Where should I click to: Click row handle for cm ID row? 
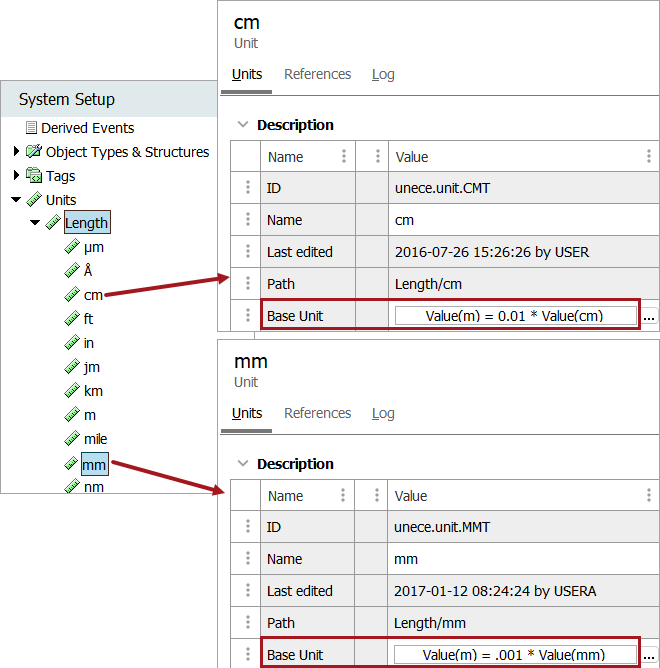[x=248, y=187]
